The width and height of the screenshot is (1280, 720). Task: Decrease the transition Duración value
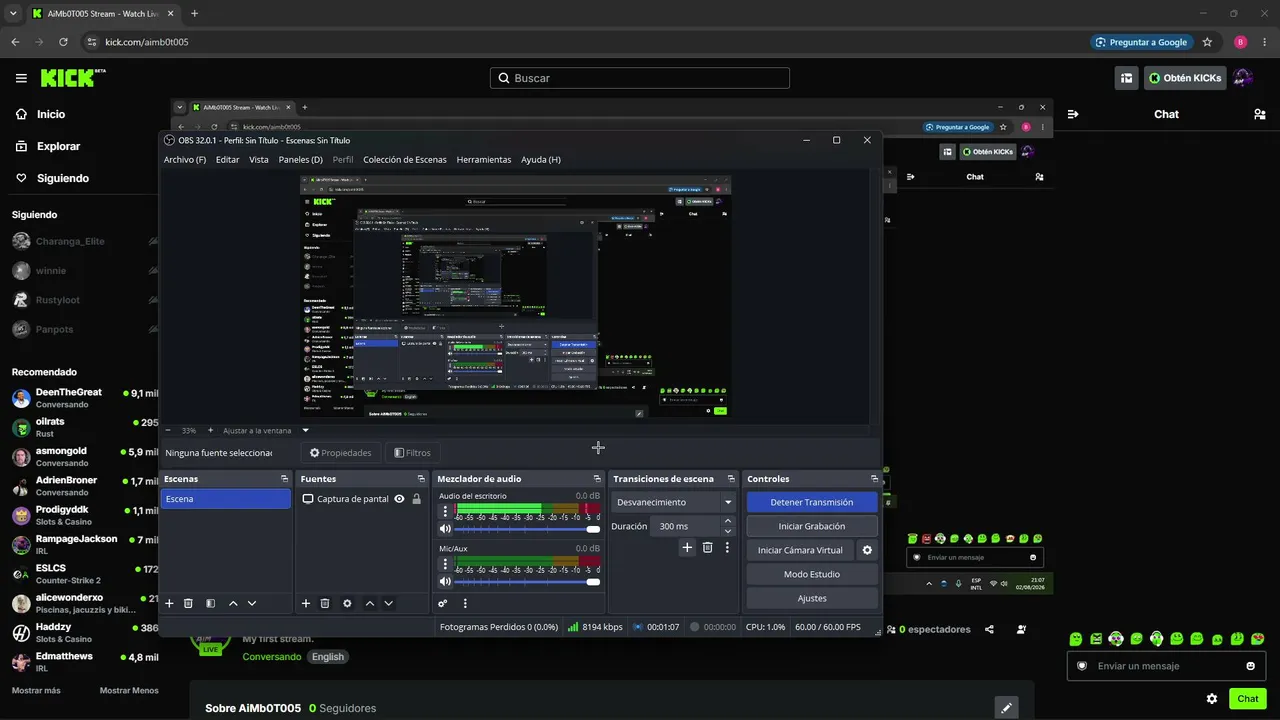point(727,531)
